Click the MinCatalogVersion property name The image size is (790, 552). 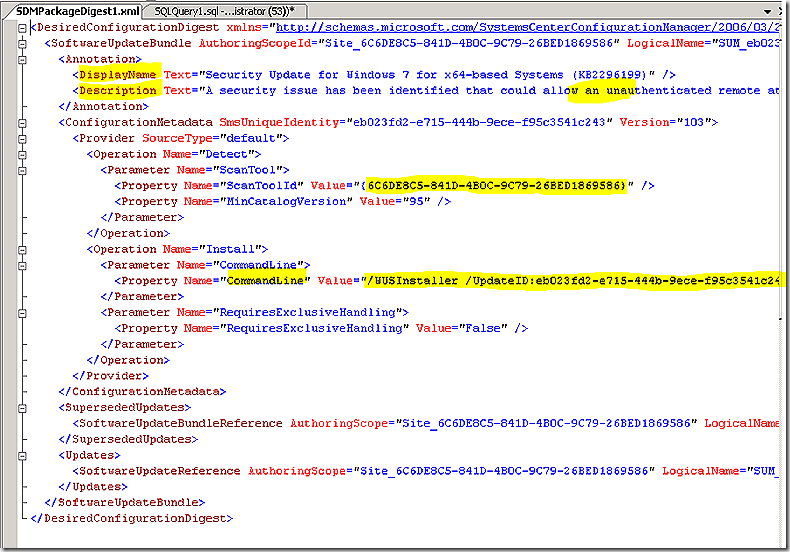(286, 201)
